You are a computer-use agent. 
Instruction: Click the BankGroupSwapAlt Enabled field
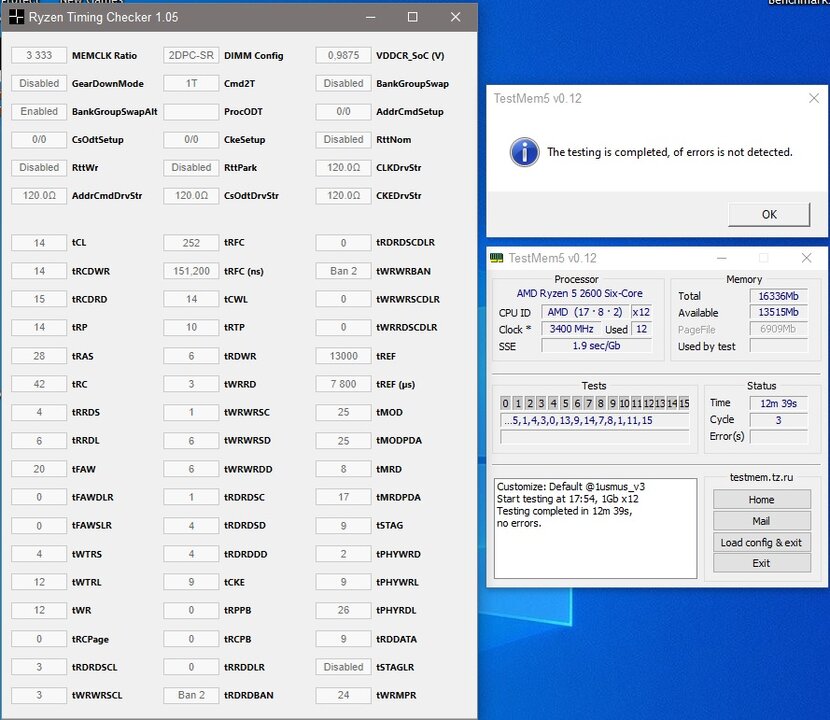(39, 112)
